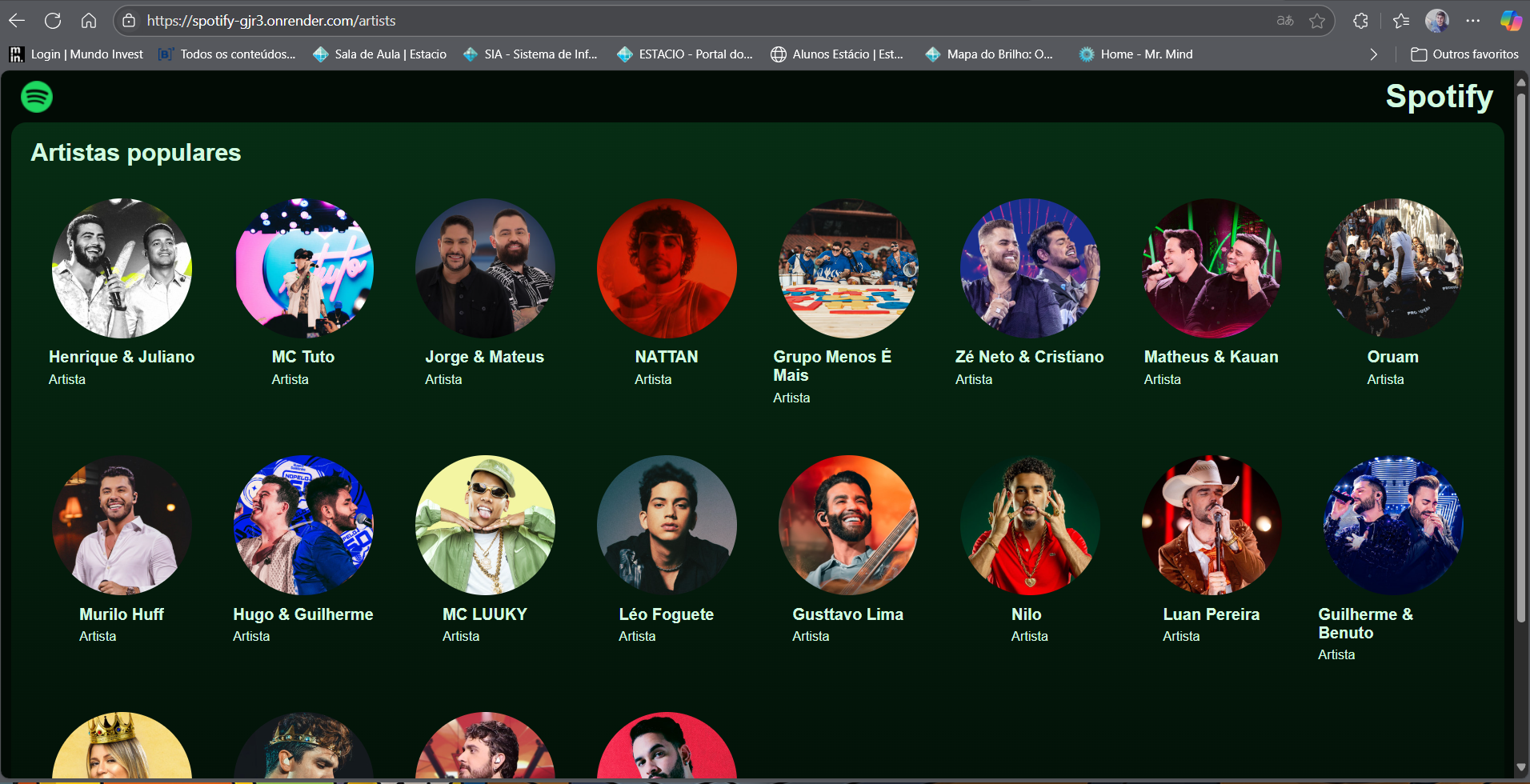Open the Zé Neto & Cristiano artist link
The height and width of the screenshot is (784, 1530).
(1029, 357)
